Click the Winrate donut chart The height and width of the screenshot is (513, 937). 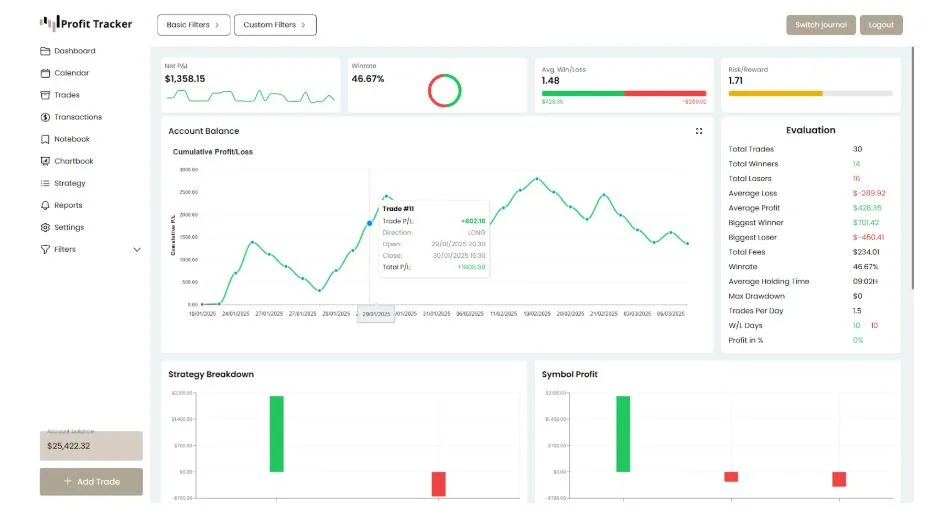(x=444, y=91)
